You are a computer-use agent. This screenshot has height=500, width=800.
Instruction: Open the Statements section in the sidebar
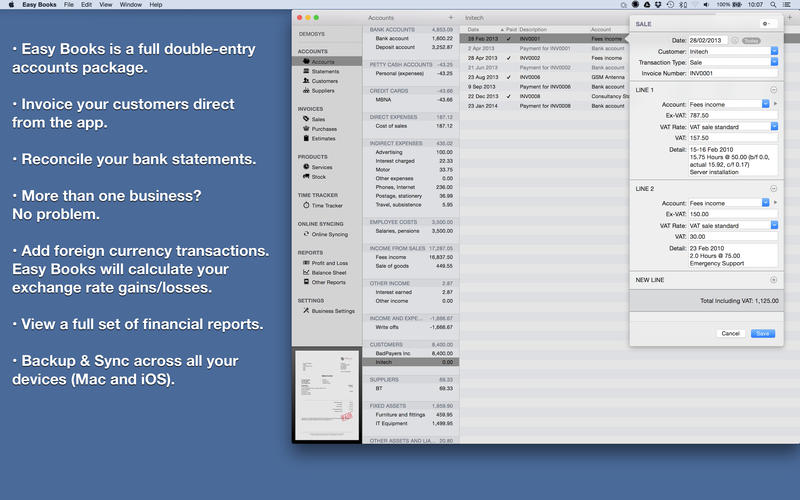tap(324, 71)
